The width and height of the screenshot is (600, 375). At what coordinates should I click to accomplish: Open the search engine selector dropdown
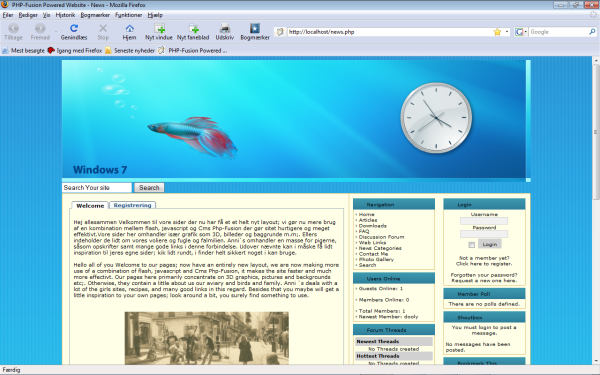521,32
